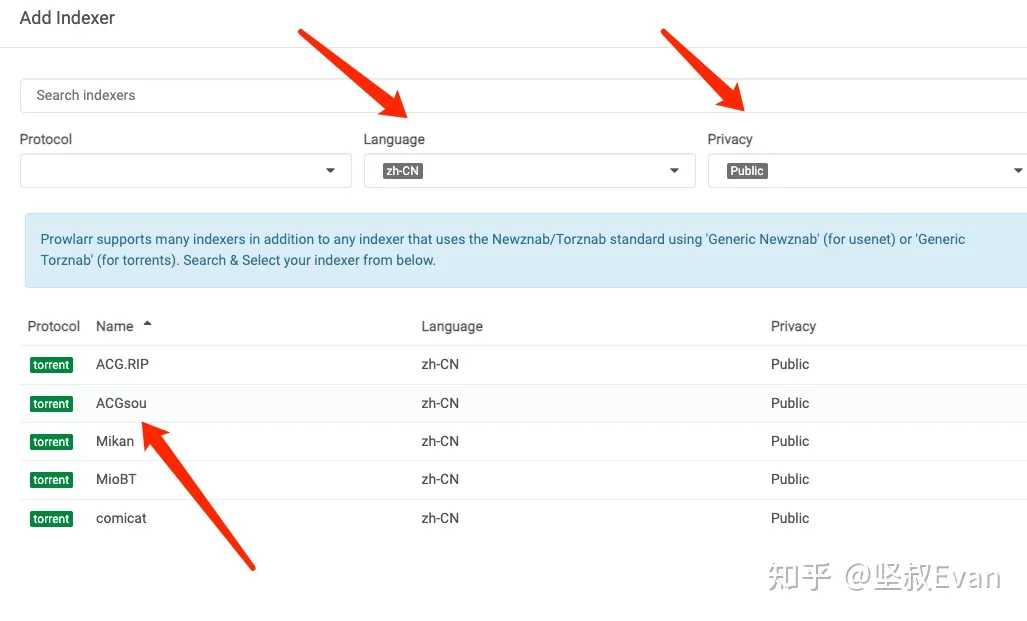
Task: Click the Public cell in MioBT row
Action: point(790,479)
